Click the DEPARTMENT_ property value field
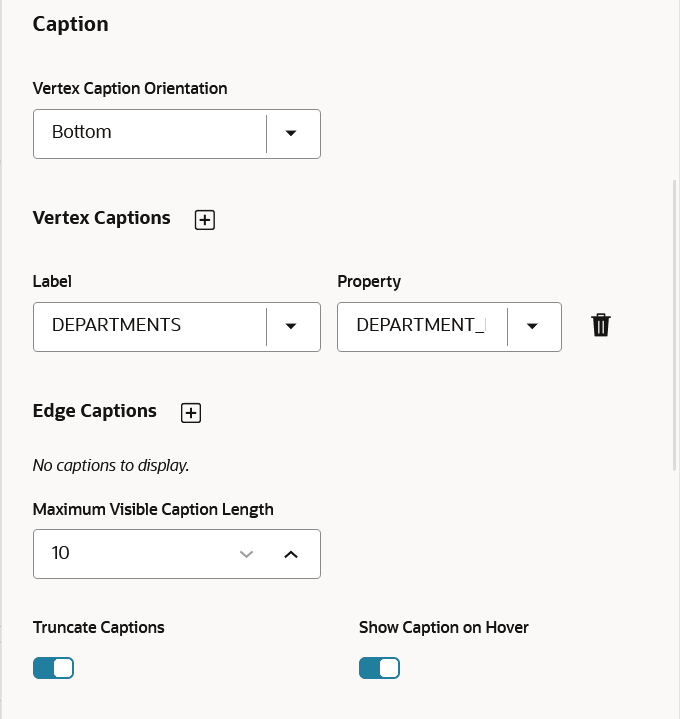 [x=420, y=327]
